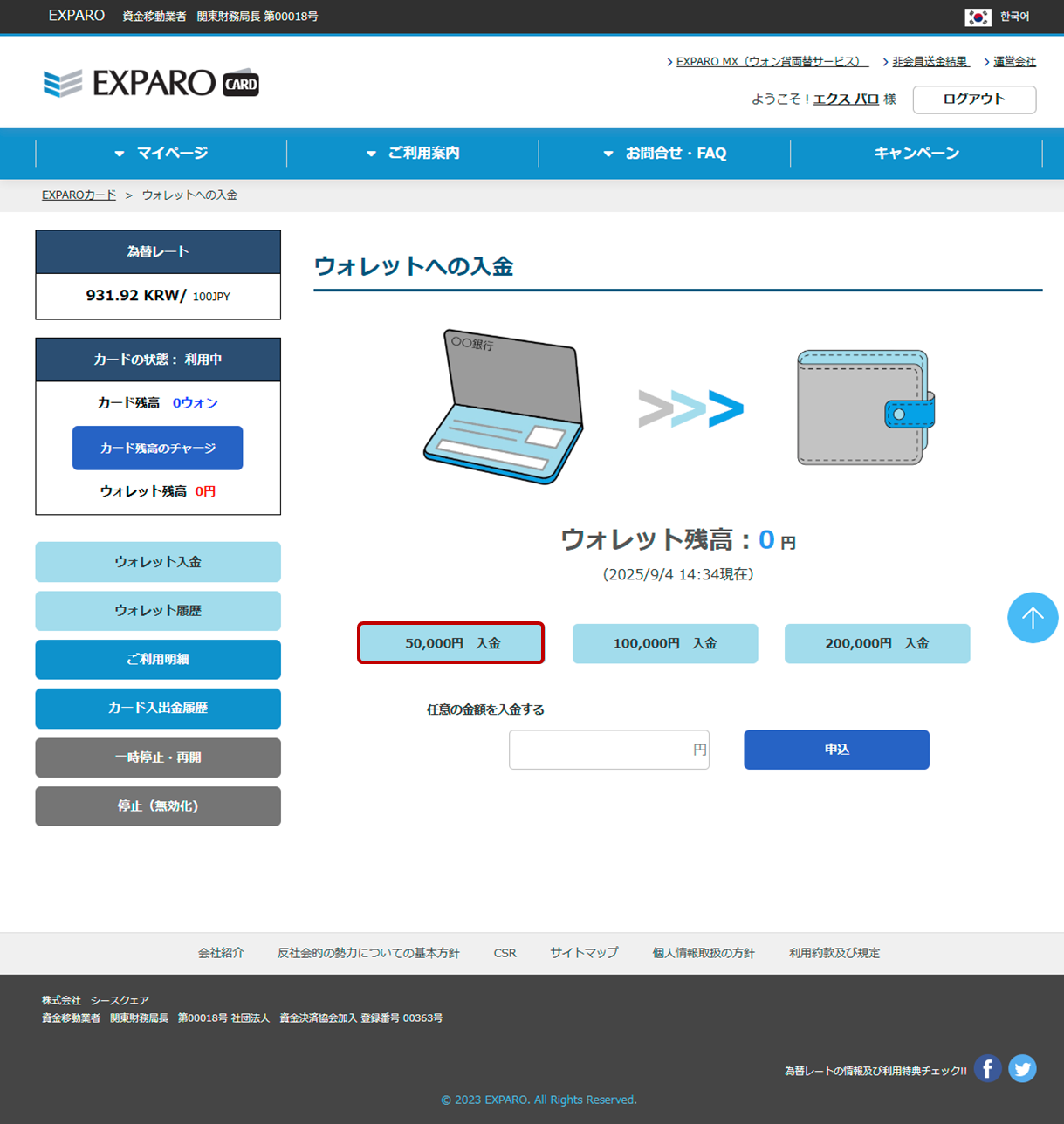Click the bank passbook illustration

point(504,407)
